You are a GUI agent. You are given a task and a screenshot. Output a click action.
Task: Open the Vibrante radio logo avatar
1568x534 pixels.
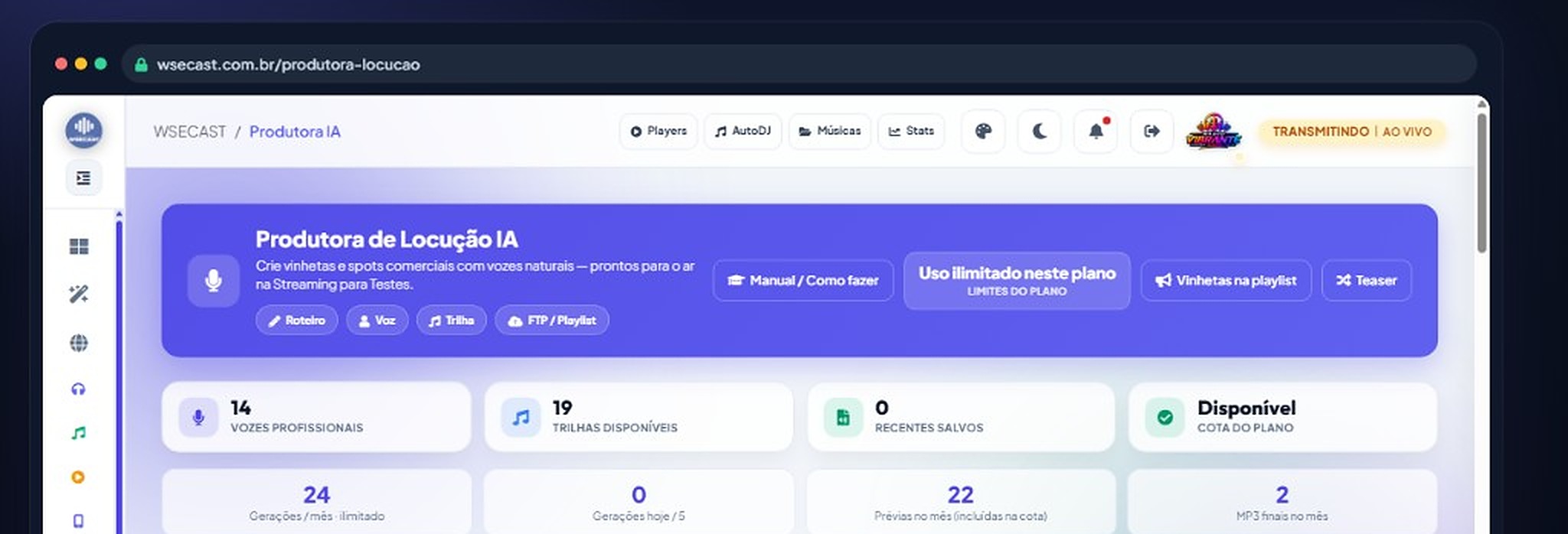pos(1214,132)
